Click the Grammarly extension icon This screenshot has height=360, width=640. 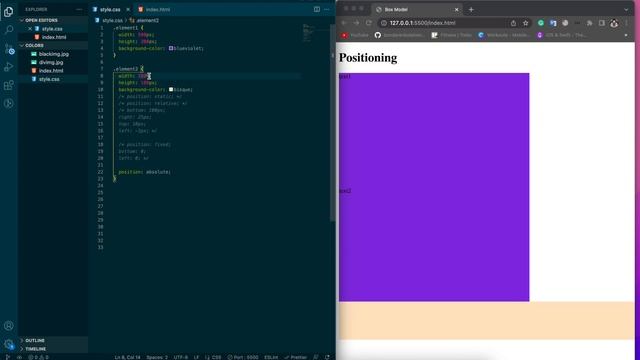(541, 23)
